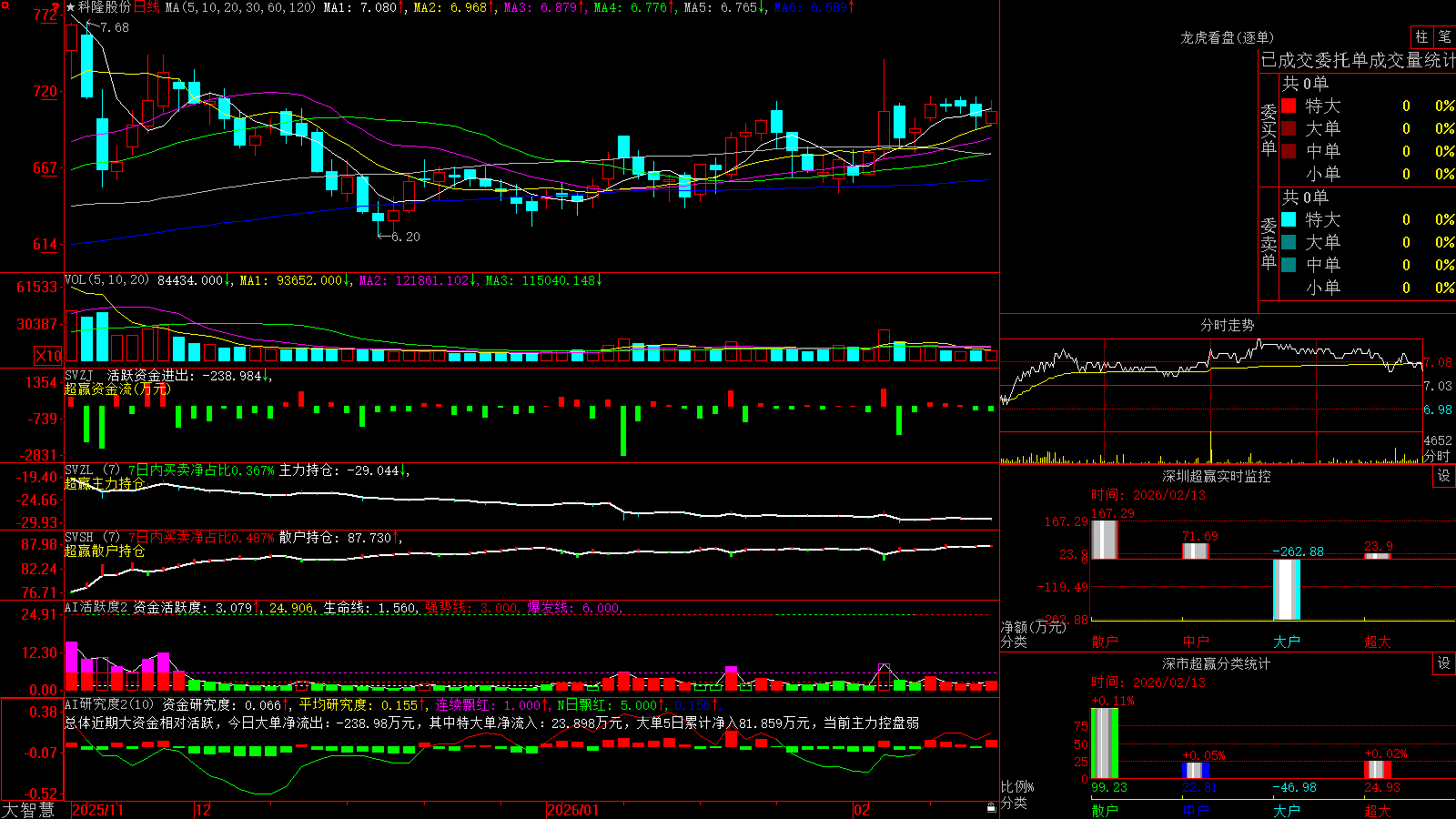Click the MA3: 6.879 value in header
The height and width of the screenshot is (819, 1456).
[x=543, y=7]
